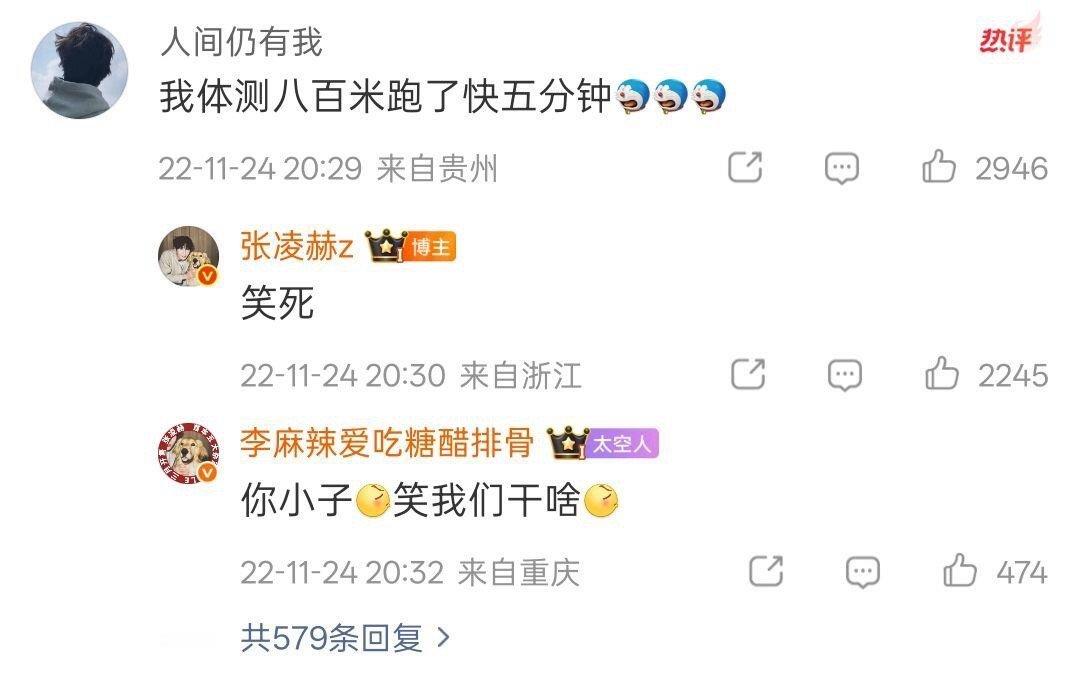Open reply bubble on 笑死 comment
1079x685 pixels.
844,375
